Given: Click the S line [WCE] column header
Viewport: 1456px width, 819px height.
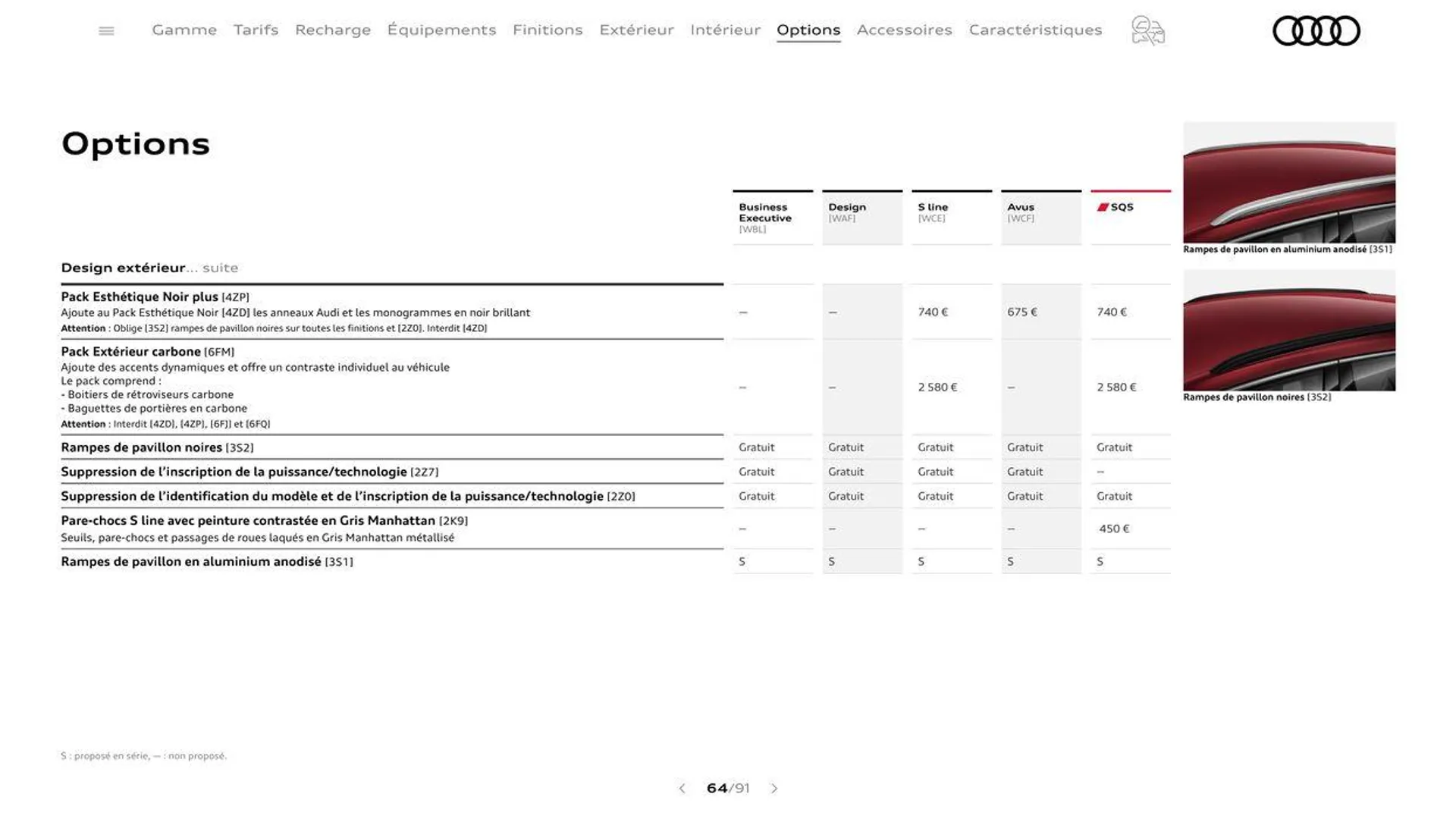Looking at the screenshot, I should coord(952,218).
